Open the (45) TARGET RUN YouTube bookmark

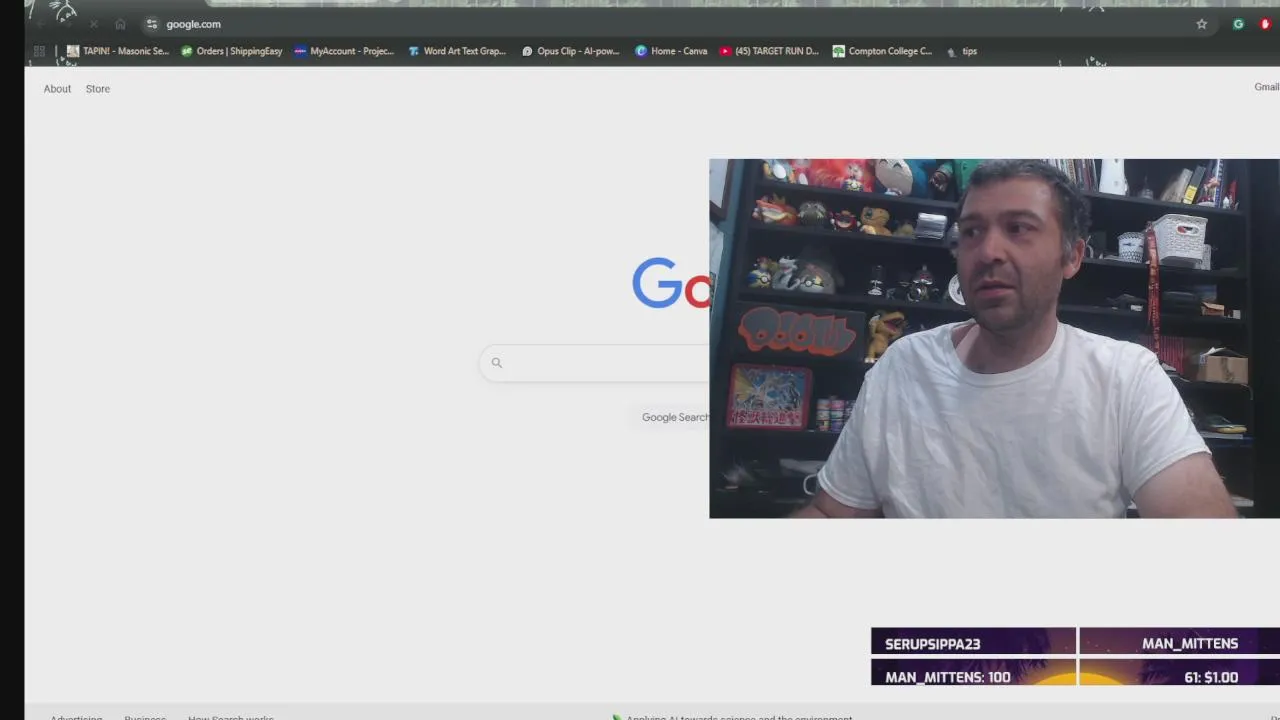coord(769,51)
